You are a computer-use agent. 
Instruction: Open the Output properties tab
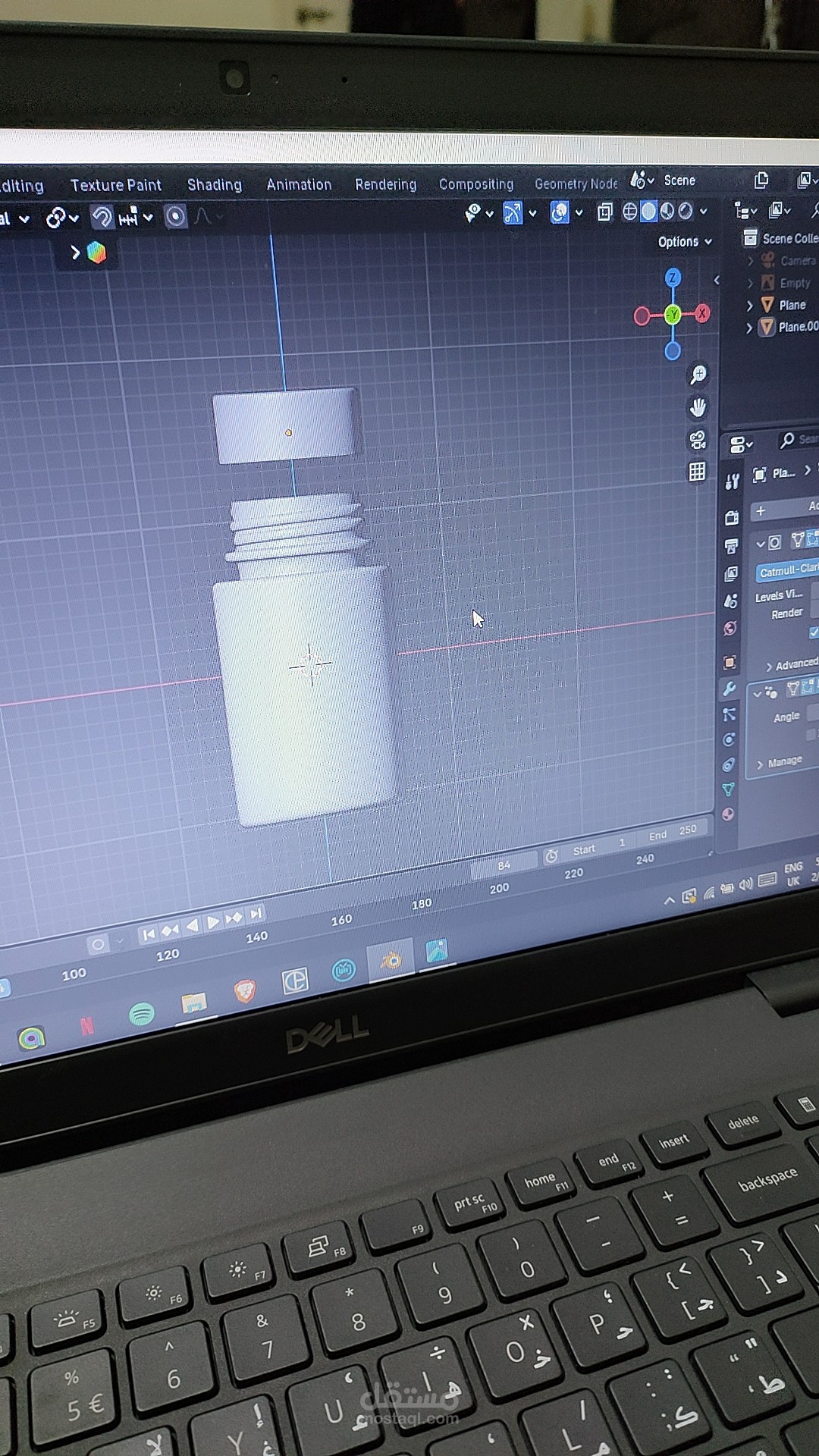(x=731, y=546)
